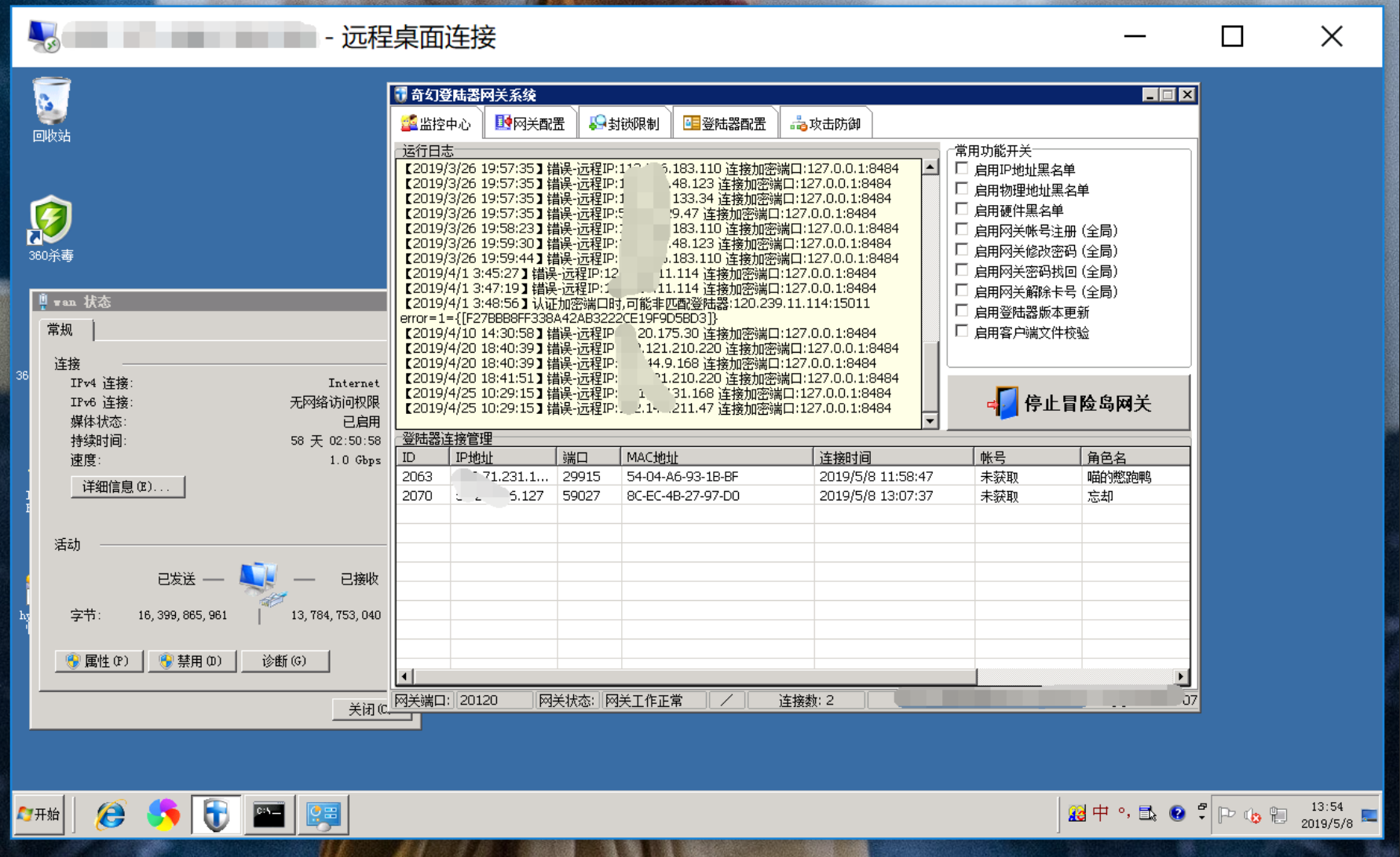
Task: Select connection row with ID 2063
Action: click(793, 476)
